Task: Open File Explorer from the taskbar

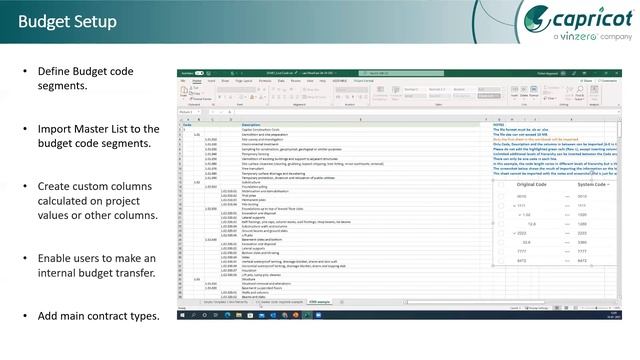Action: [239, 315]
